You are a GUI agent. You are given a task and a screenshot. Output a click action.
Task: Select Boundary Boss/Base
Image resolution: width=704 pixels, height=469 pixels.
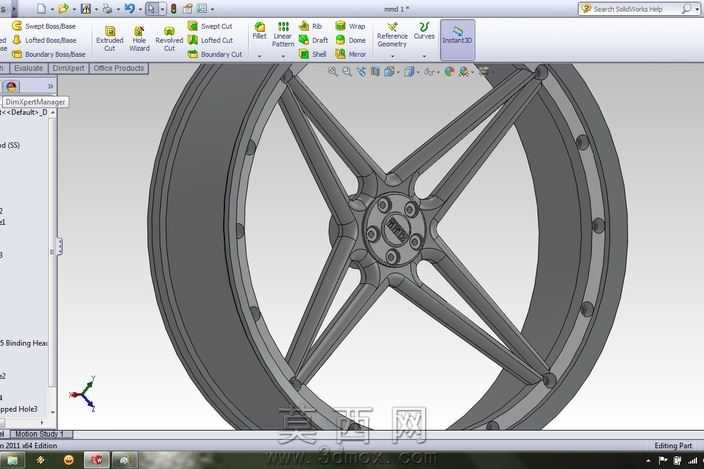(48, 54)
